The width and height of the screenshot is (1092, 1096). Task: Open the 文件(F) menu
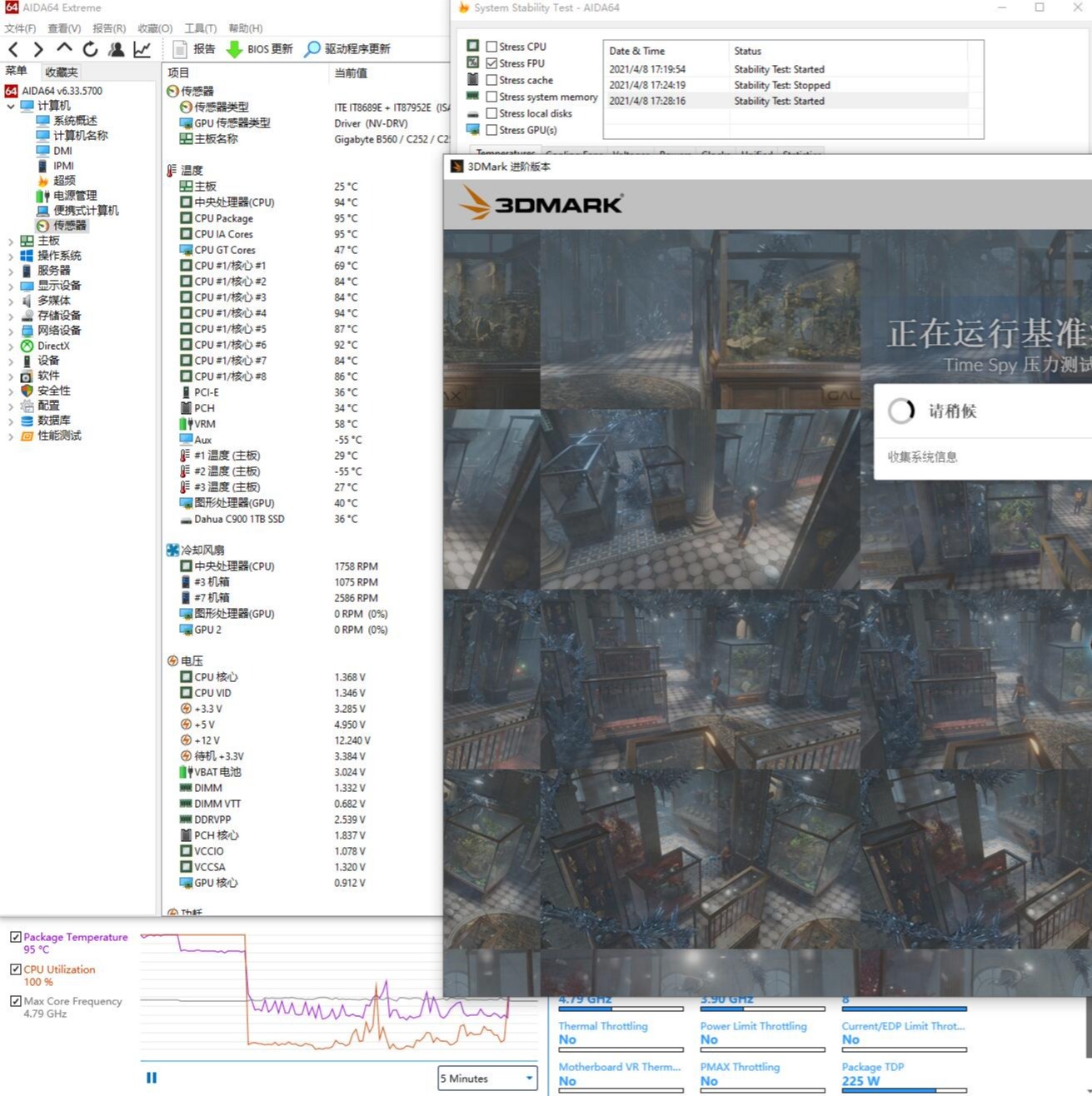(x=20, y=28)
